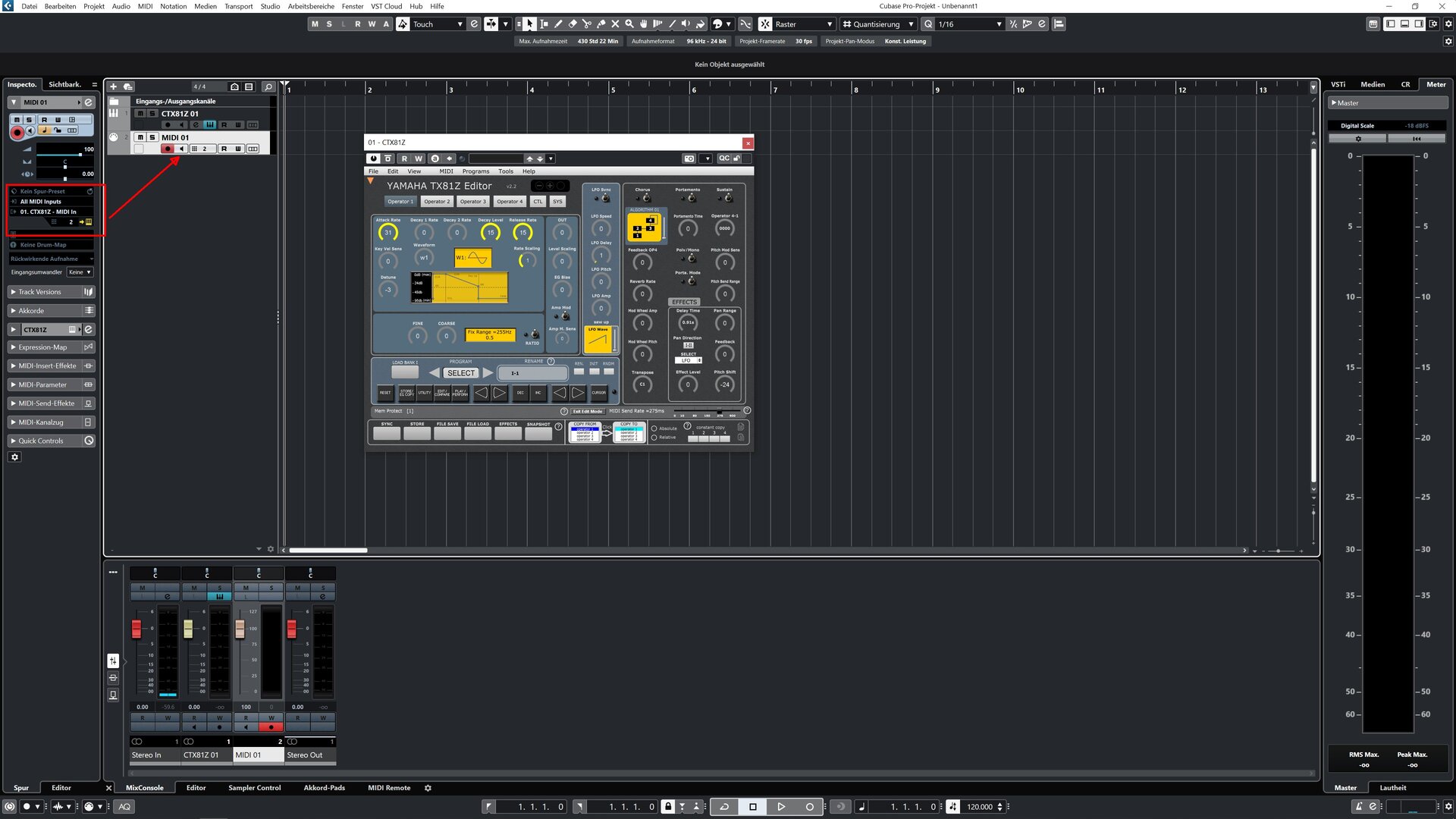This screenshot has height=819, width=1456.
Task: Open the Quantisierung dropdown
Action: pos(877,24)
